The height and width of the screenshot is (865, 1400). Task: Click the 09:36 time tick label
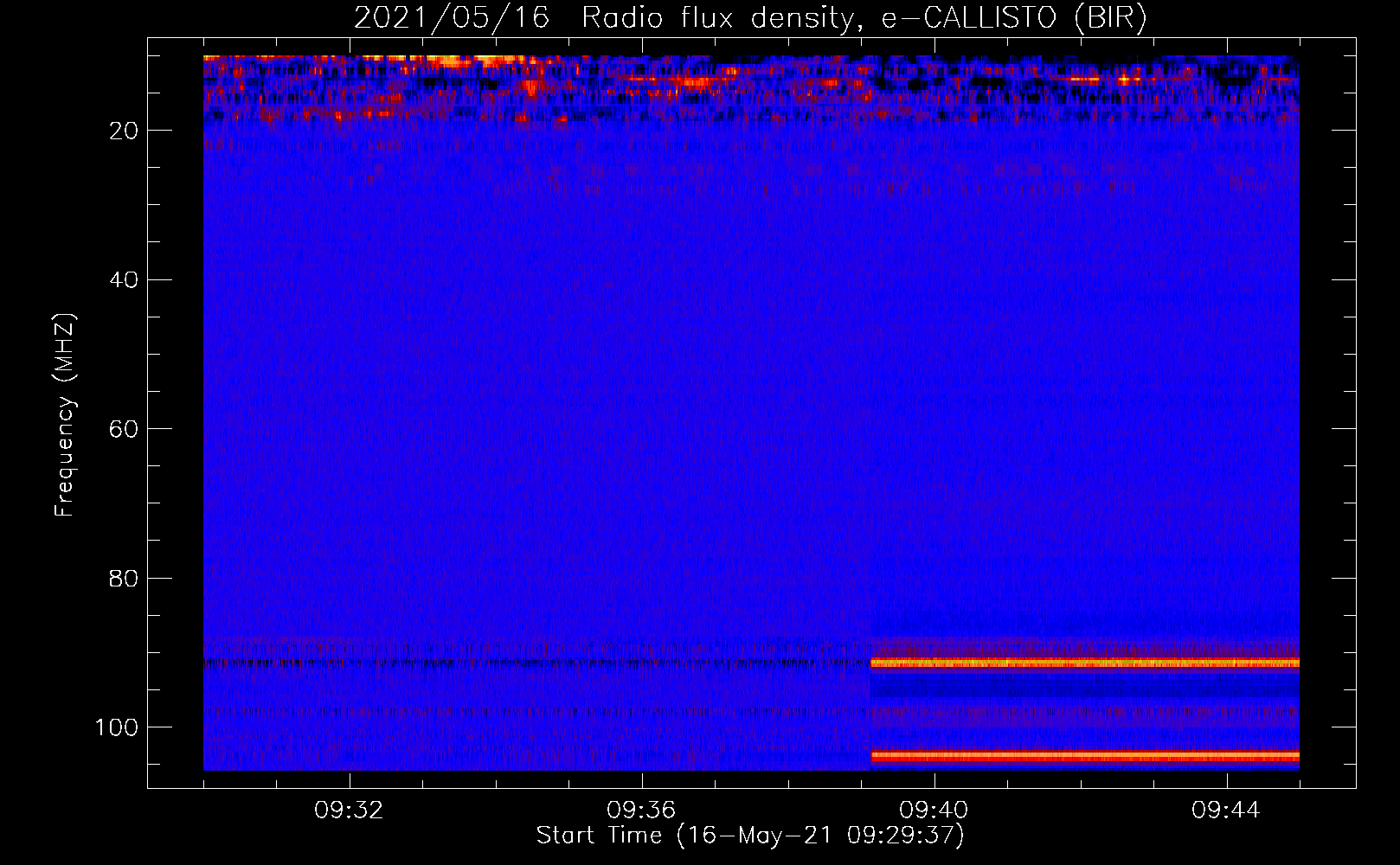pyautogui.click(x=641, y=811)
